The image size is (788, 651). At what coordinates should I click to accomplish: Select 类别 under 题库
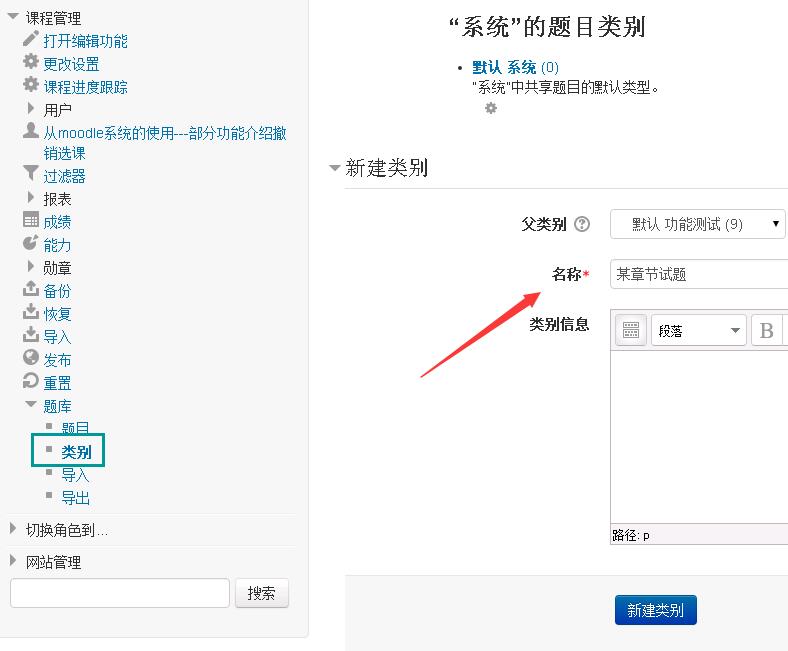click(76, 451)
